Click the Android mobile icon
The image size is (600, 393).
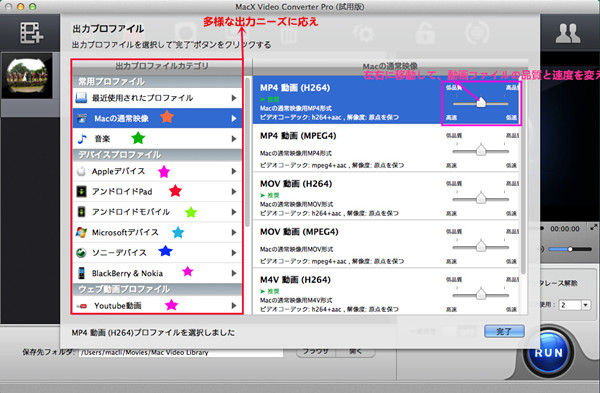81,212
